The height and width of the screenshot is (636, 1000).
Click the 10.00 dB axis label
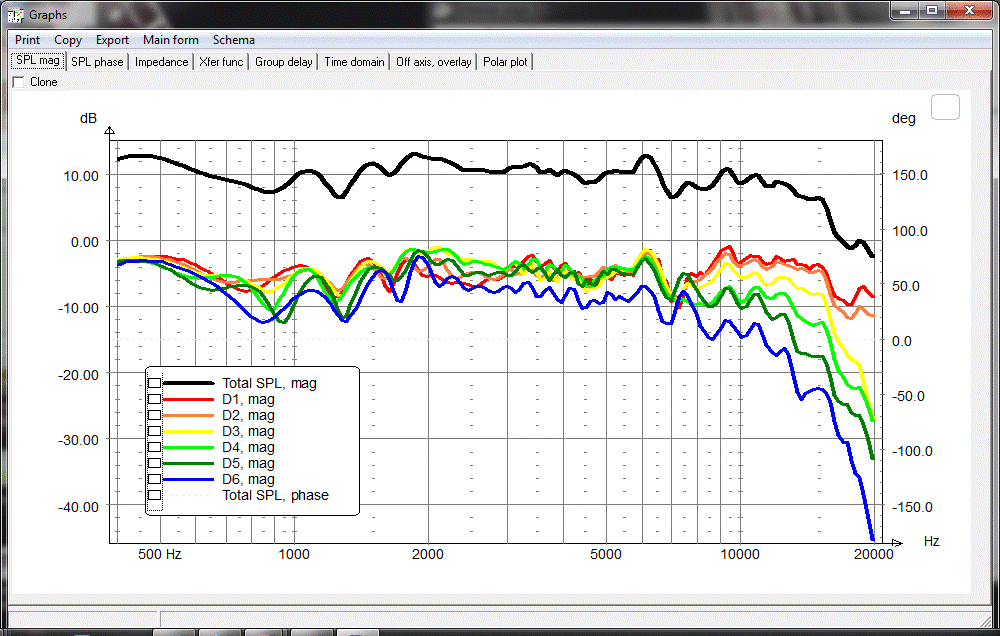[81, 175]
